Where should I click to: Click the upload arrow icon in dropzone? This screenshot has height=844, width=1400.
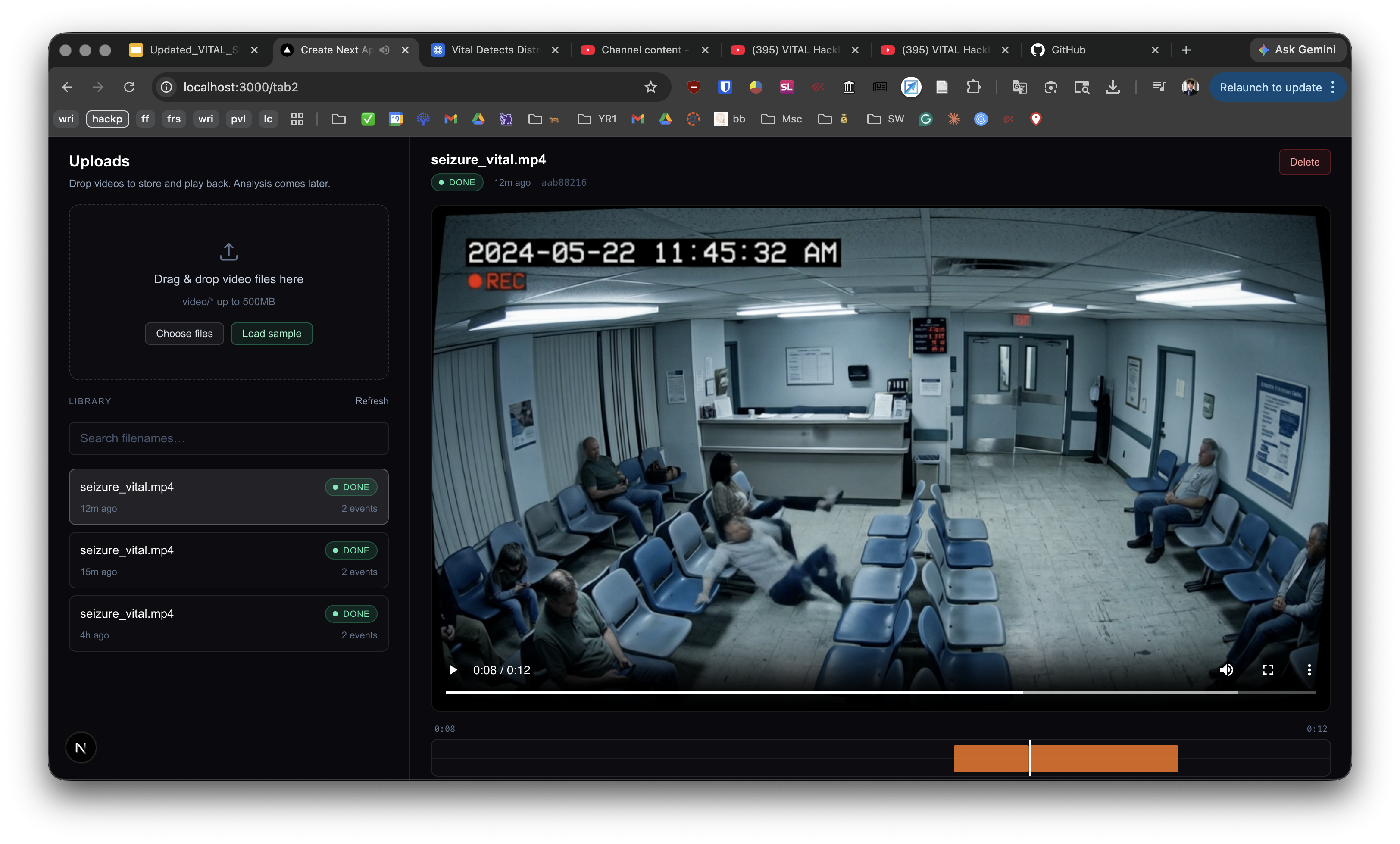point(228,252)
